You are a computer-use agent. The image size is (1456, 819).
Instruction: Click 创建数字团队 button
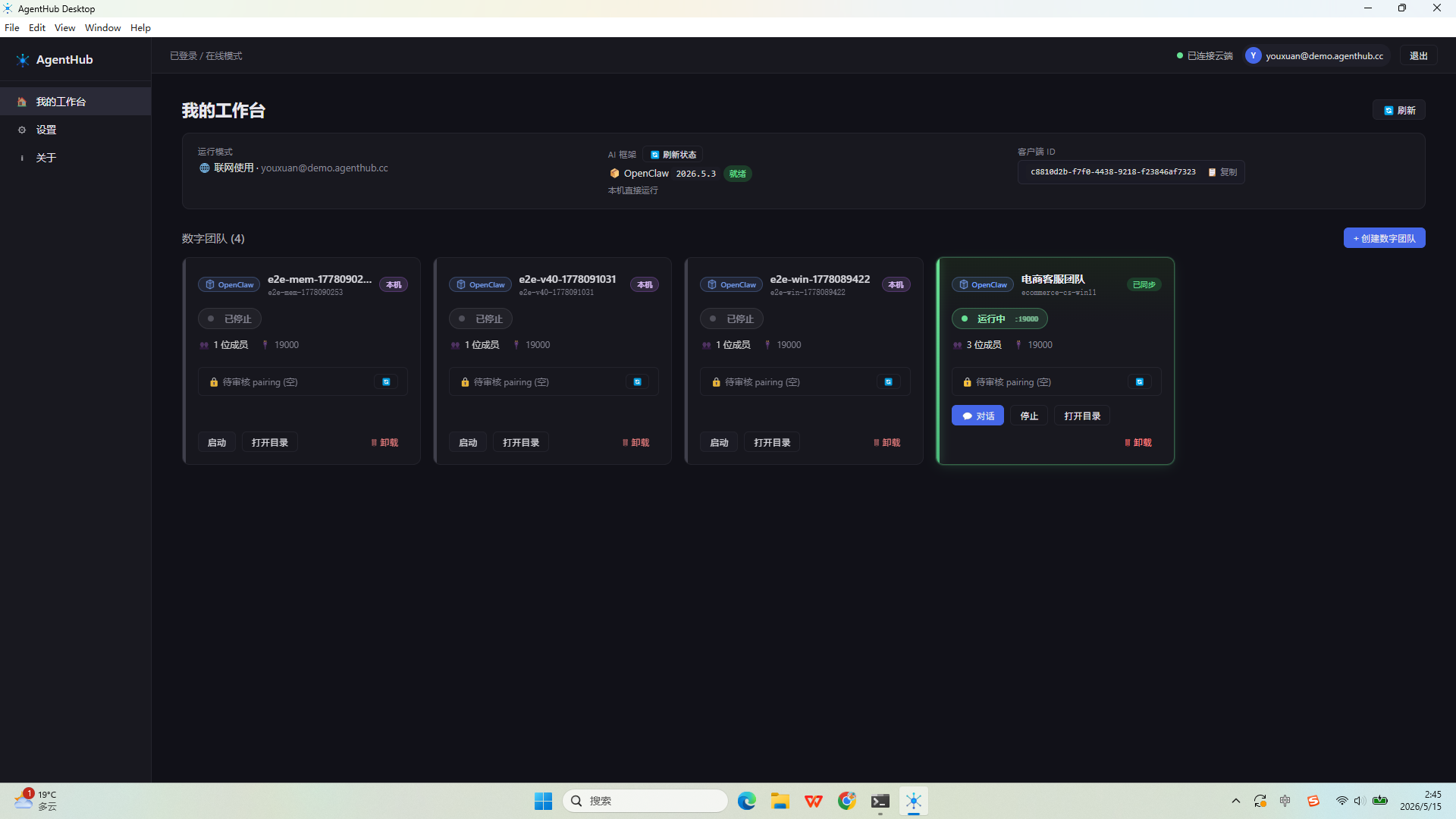click(x=1384, y=239)
